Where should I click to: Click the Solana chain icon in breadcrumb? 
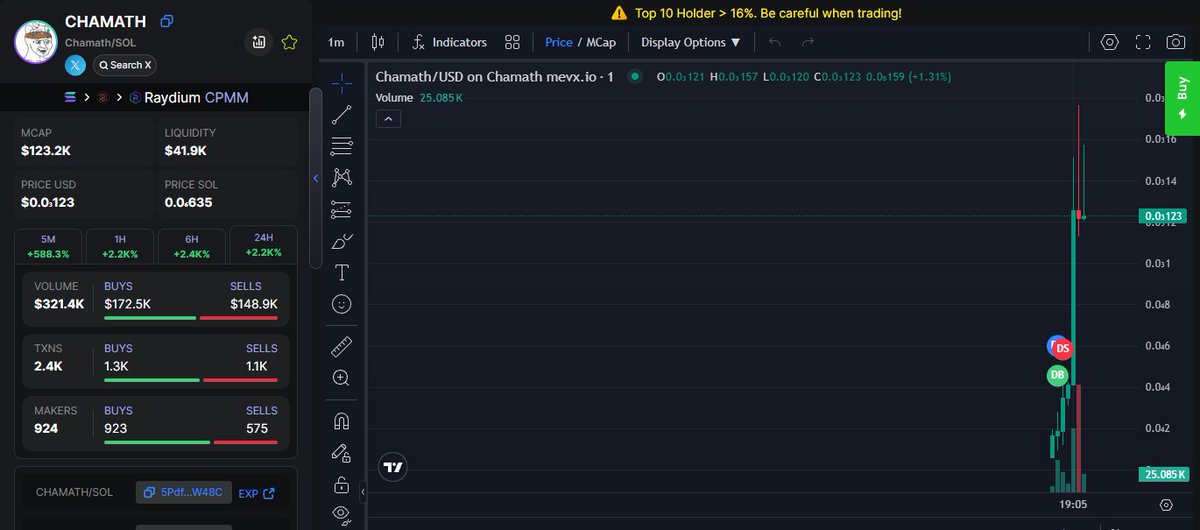pos(70,98)
